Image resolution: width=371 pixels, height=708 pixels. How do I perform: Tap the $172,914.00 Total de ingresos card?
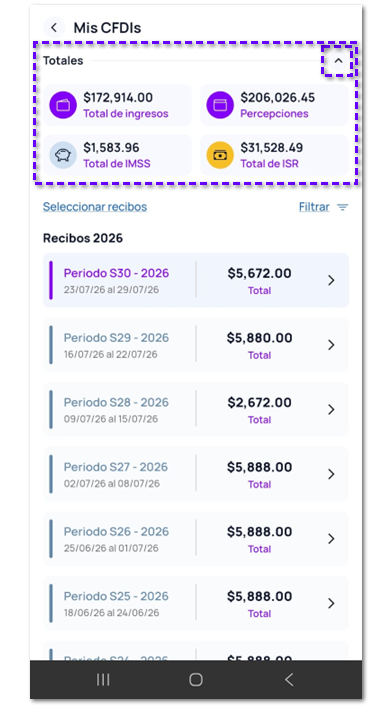tap(118, 105)
